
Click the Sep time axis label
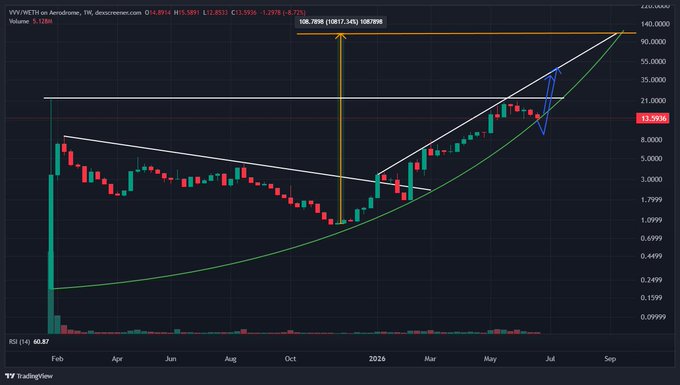point(610,359)
